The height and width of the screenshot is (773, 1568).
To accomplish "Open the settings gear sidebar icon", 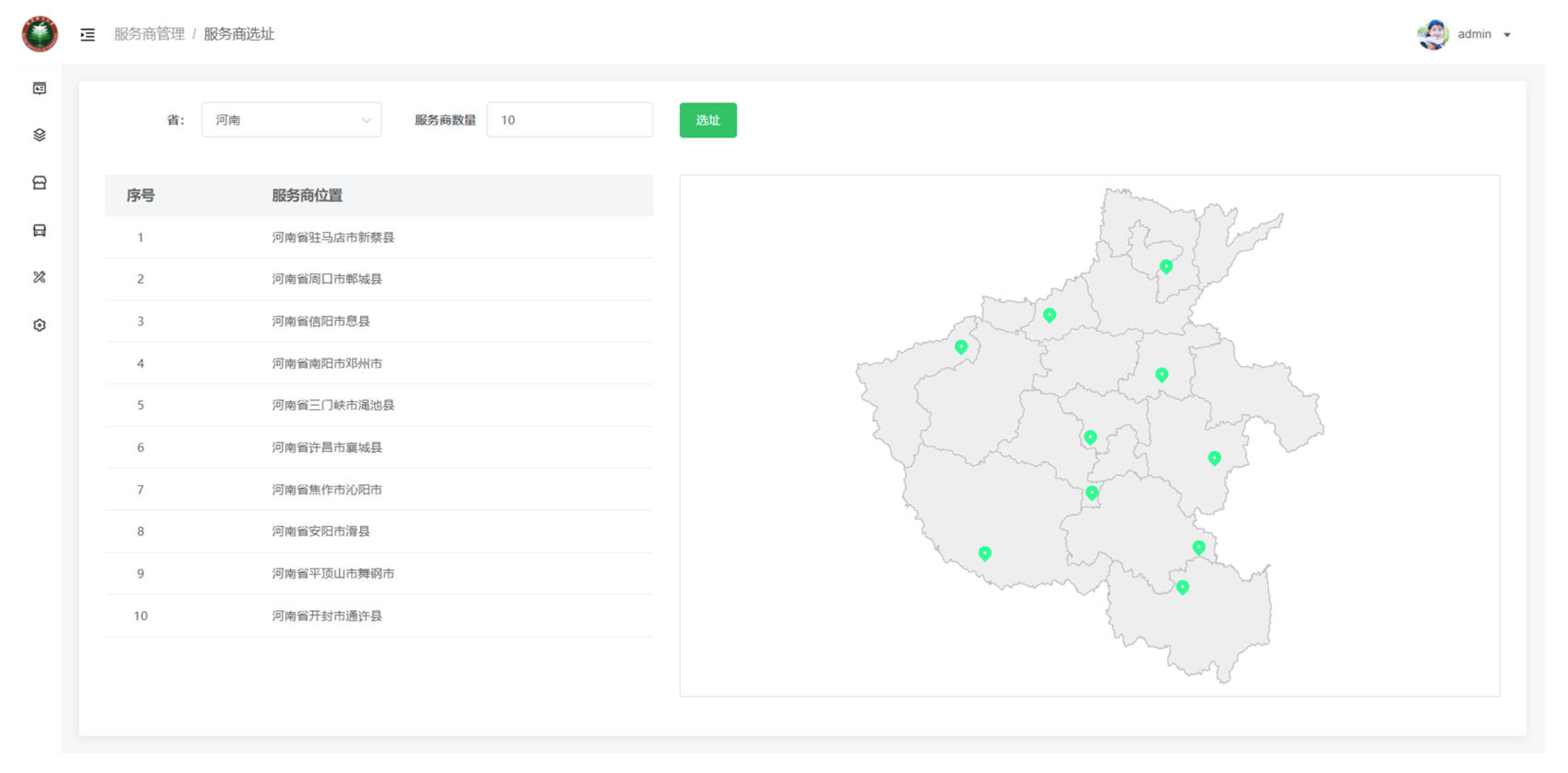I will pyautogui.click(x=40, y=325).
